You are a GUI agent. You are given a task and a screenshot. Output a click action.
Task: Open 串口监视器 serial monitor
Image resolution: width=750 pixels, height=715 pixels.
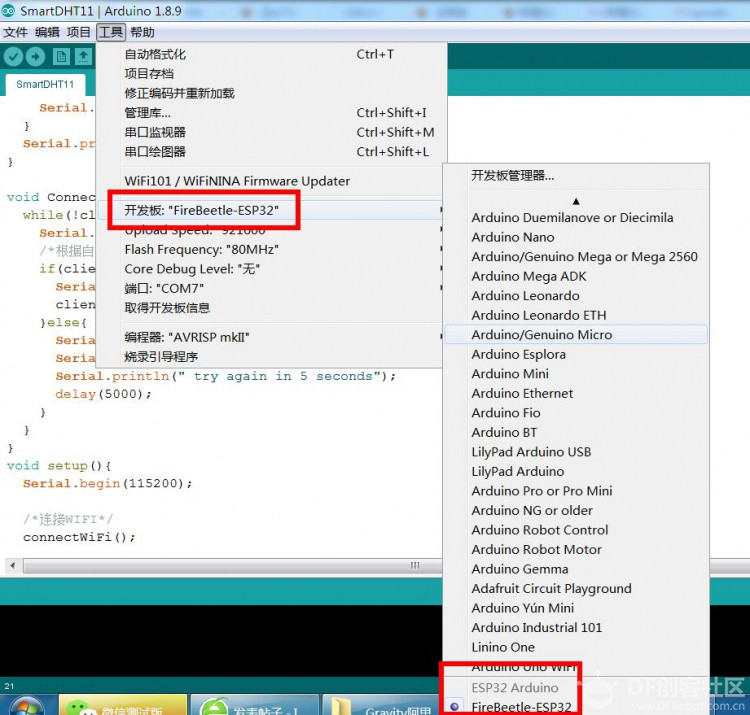[272, 132]
